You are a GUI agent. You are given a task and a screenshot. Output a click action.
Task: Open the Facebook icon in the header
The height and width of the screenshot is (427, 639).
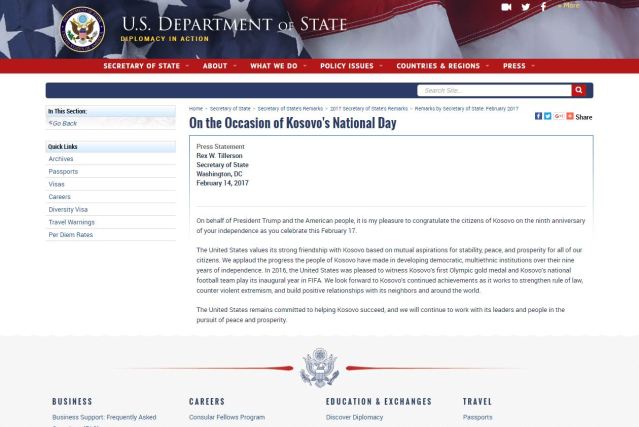point(543,7)
